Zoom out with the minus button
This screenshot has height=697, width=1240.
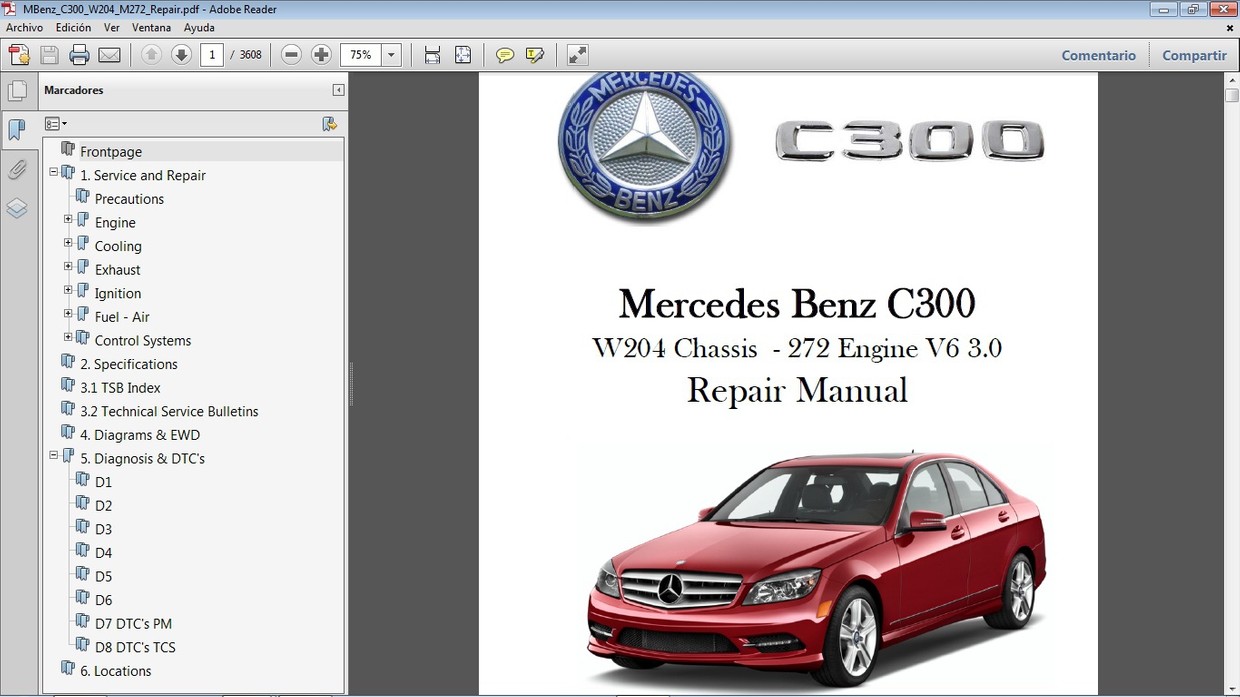291,55
